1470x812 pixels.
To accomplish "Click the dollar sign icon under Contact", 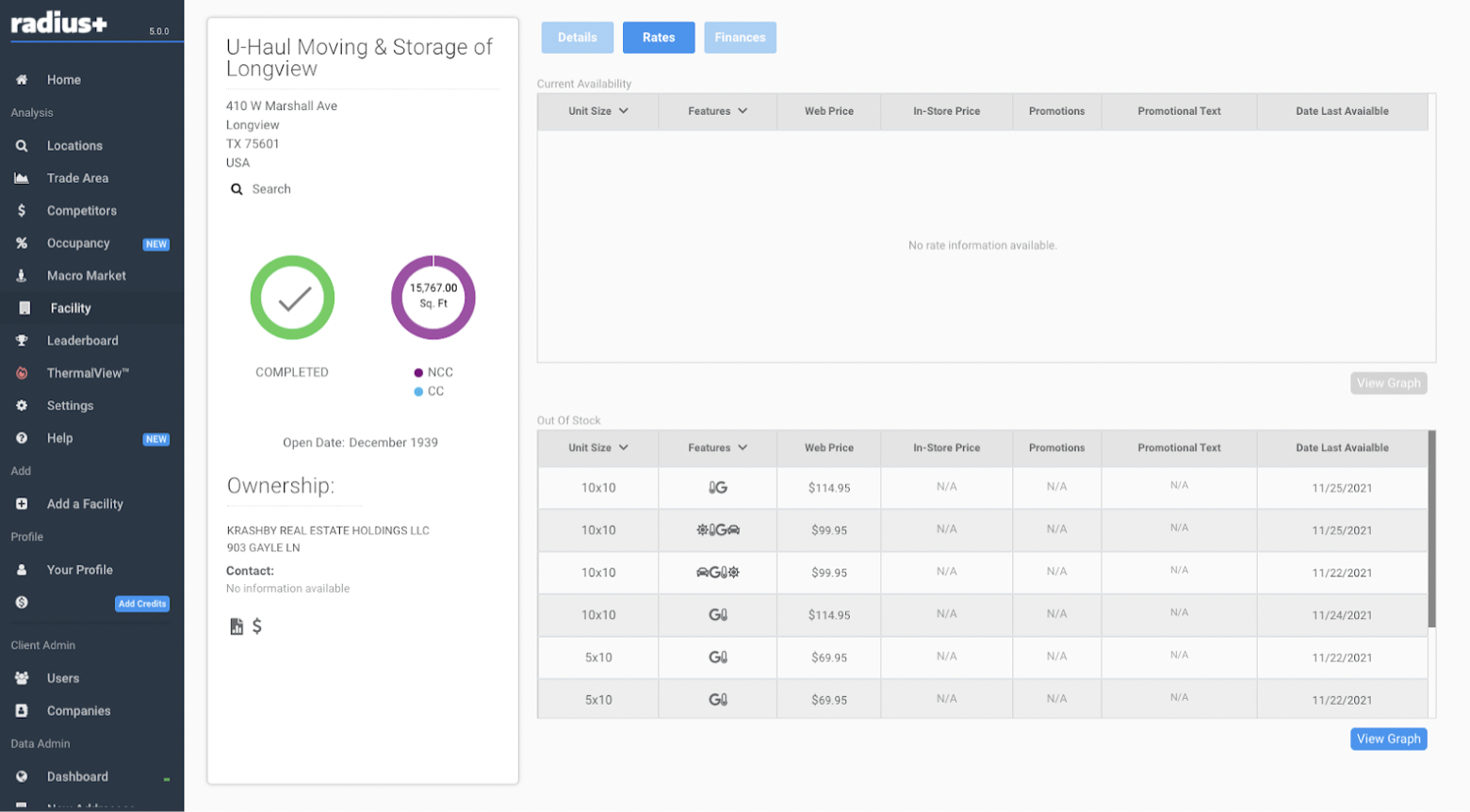I will (x=257, y=626).
